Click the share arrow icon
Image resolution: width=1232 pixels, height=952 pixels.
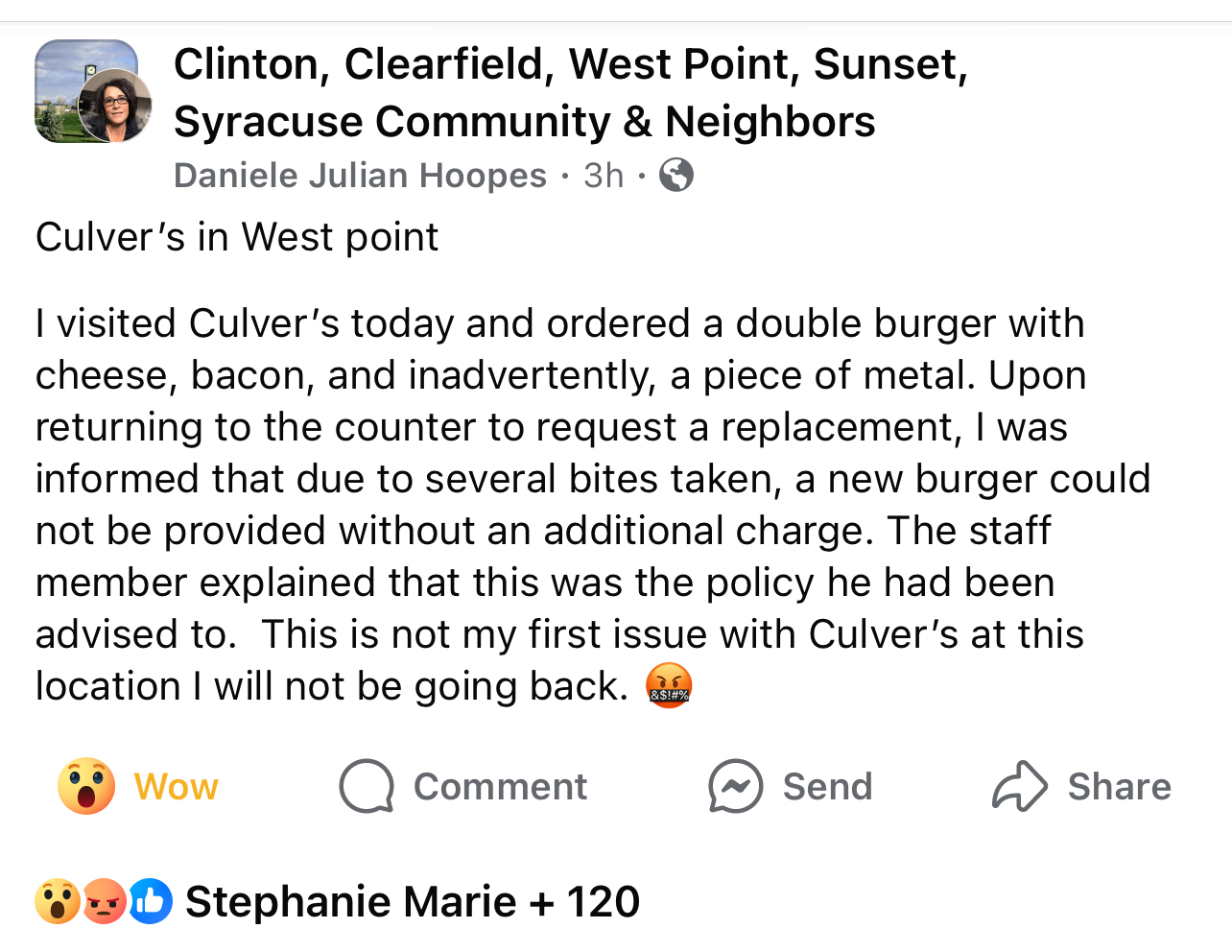pos(1019,786)
